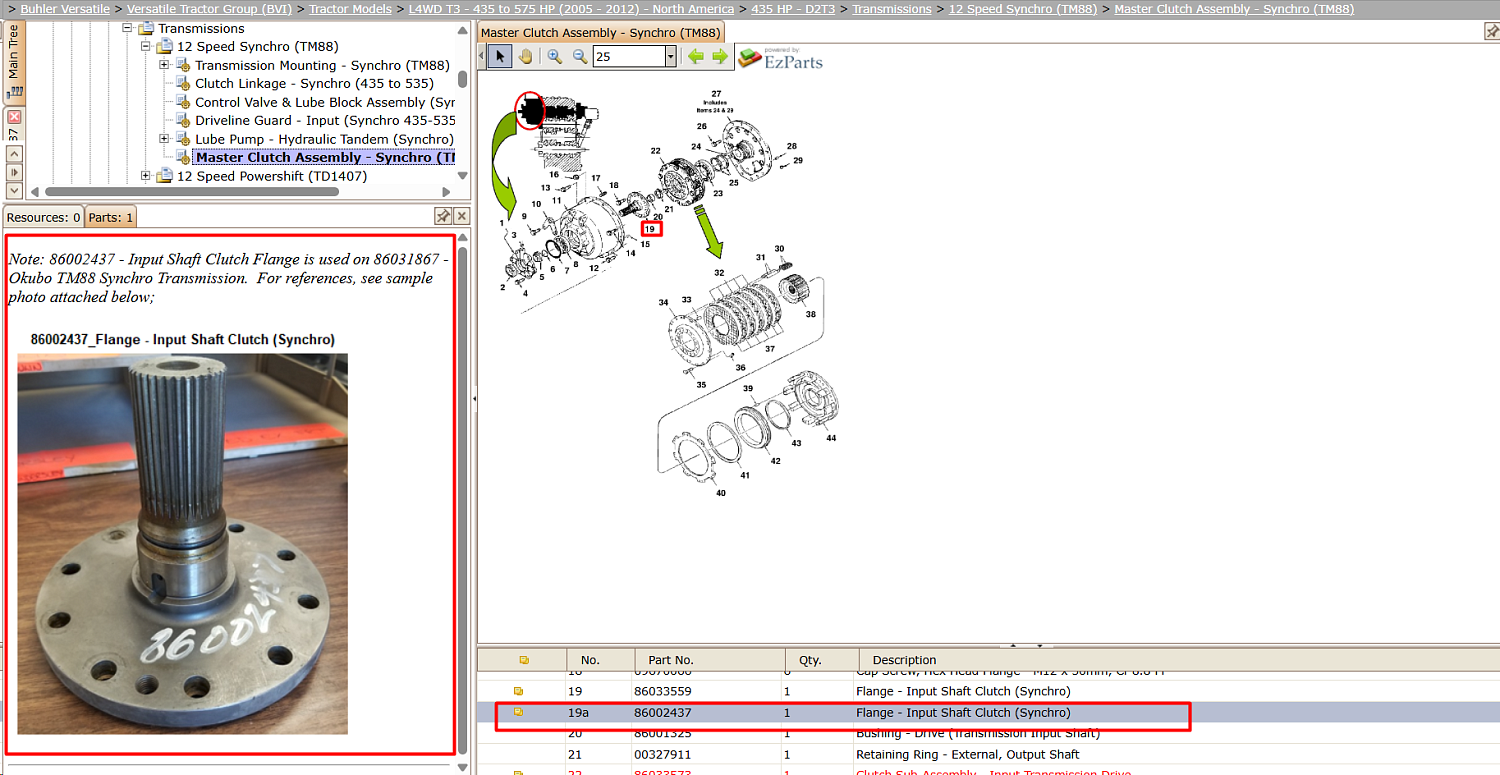Click the note icon for part 19a

pos(519,713)
